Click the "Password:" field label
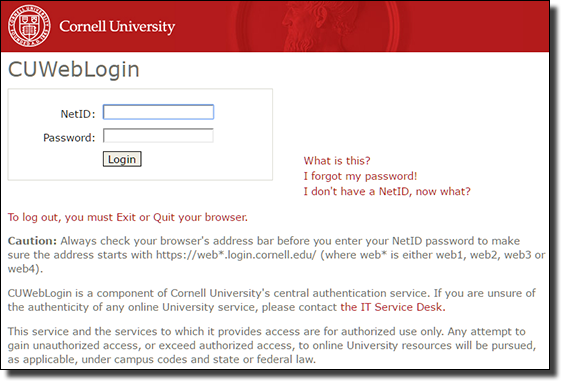The width and height of the screenshot is (570, 390). click(69, 138)
